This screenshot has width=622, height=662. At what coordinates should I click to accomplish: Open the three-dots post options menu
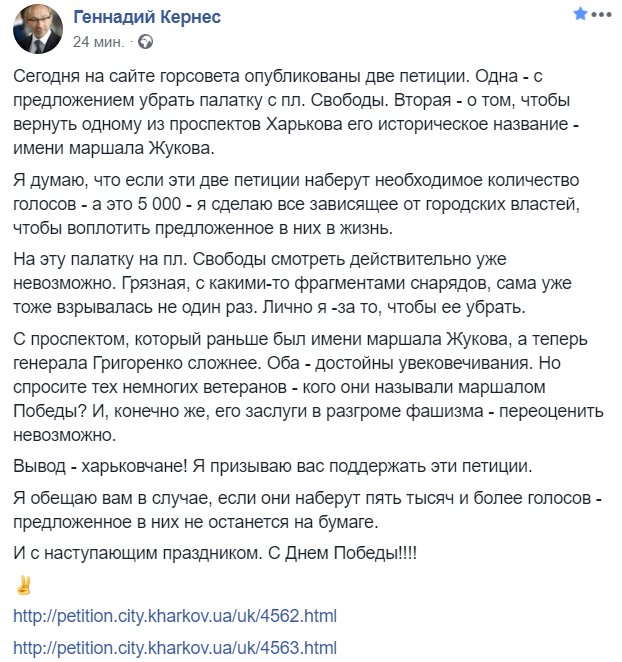pyautogui.click(x=602, y=17)
